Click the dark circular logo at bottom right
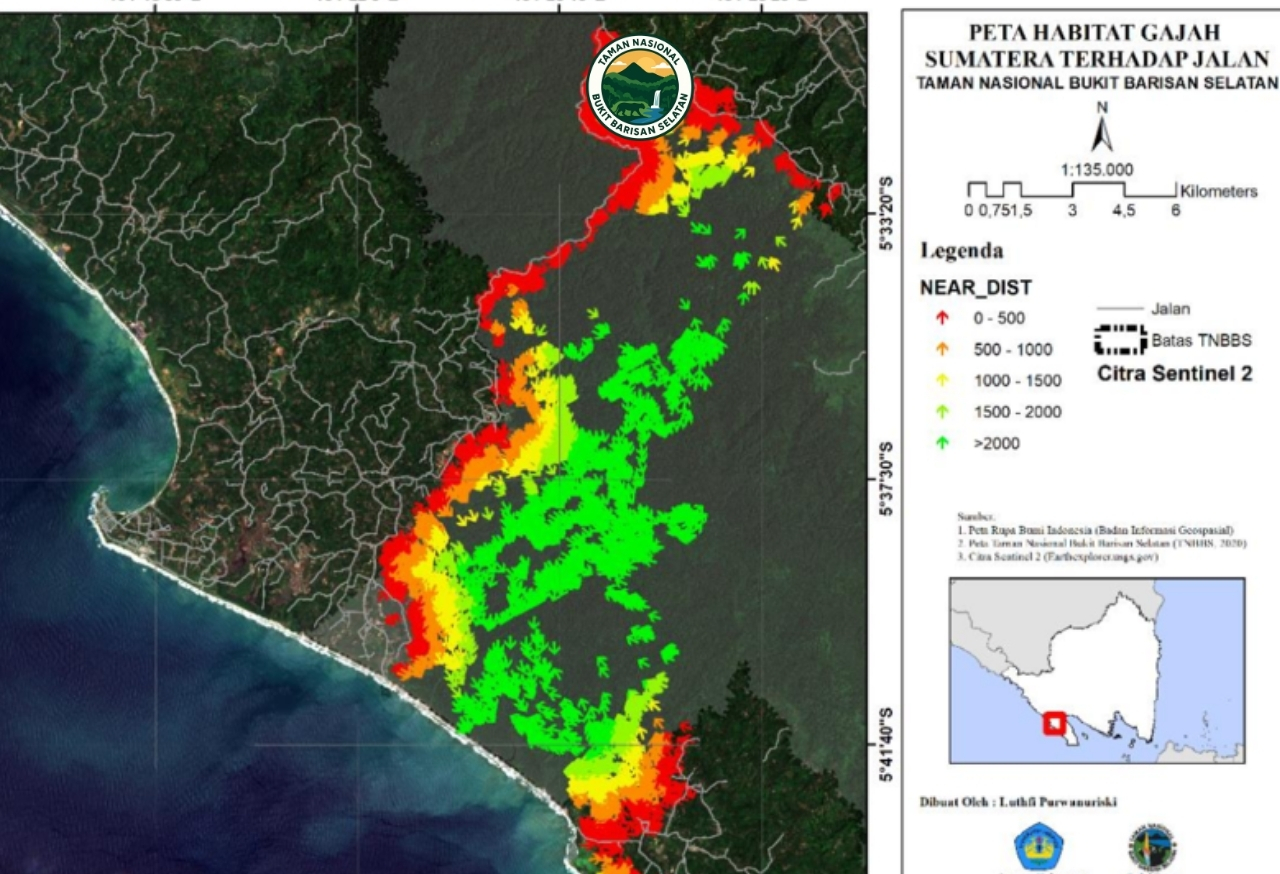This screenshot has width=1280, height=874. [1151, 847]
